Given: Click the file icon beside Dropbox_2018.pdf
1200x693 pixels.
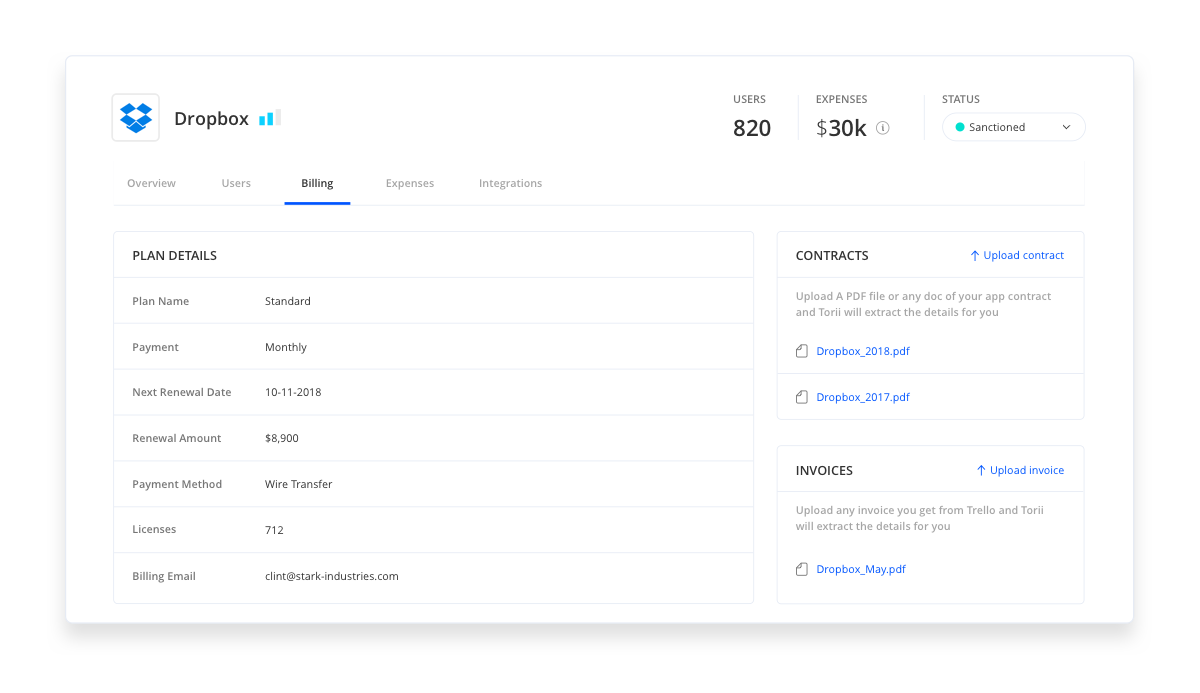Looking at the screenshot, I should 801,351.
